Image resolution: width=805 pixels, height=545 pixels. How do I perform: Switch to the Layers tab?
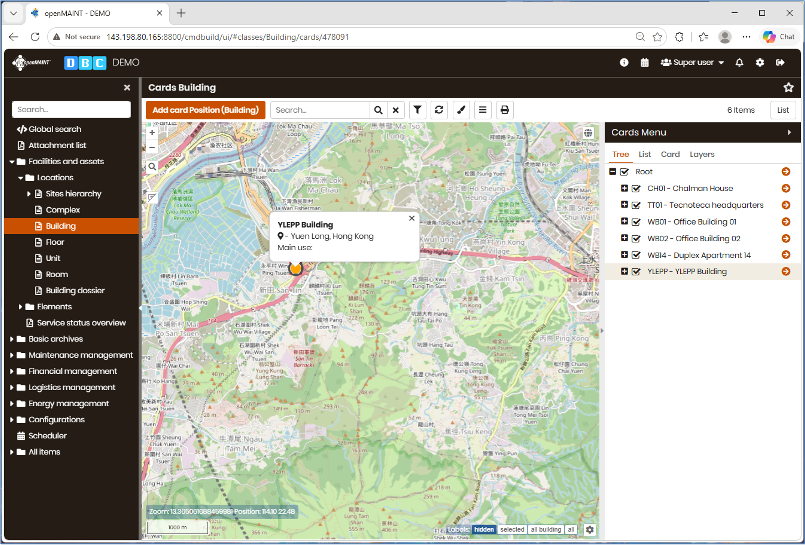(702, 154)
